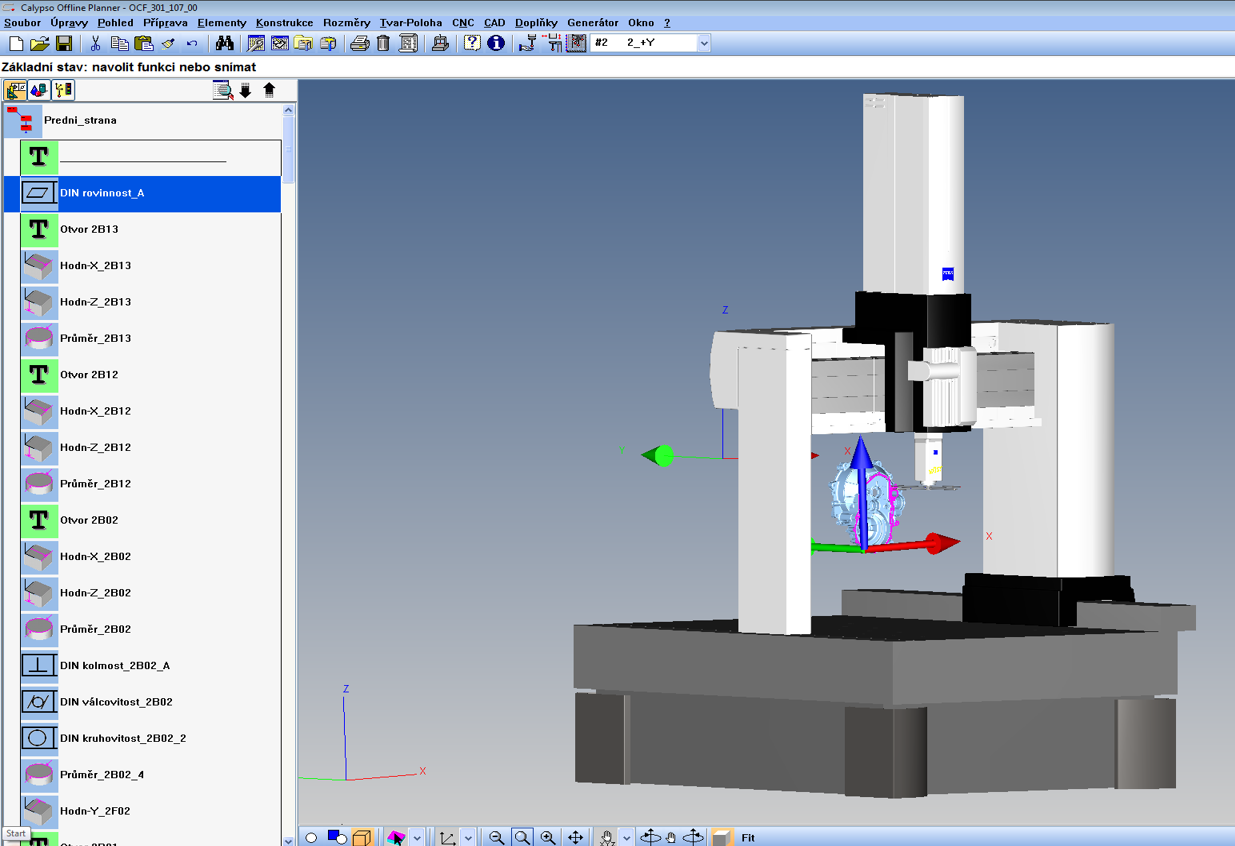Click the trash can Delete icon
Viewport: 1235px width, 846px height.
coord(383,43)
